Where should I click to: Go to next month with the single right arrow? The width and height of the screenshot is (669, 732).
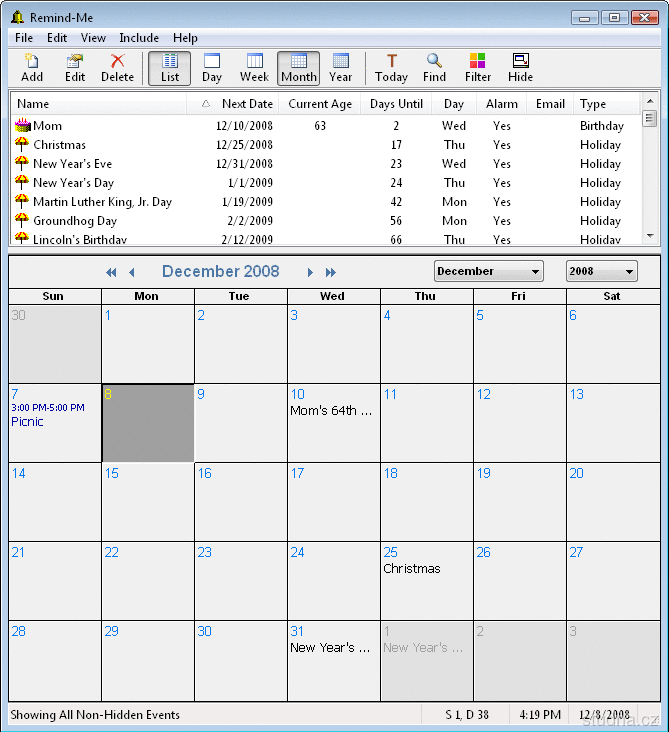pyautogui.click(x=310, y=273)
